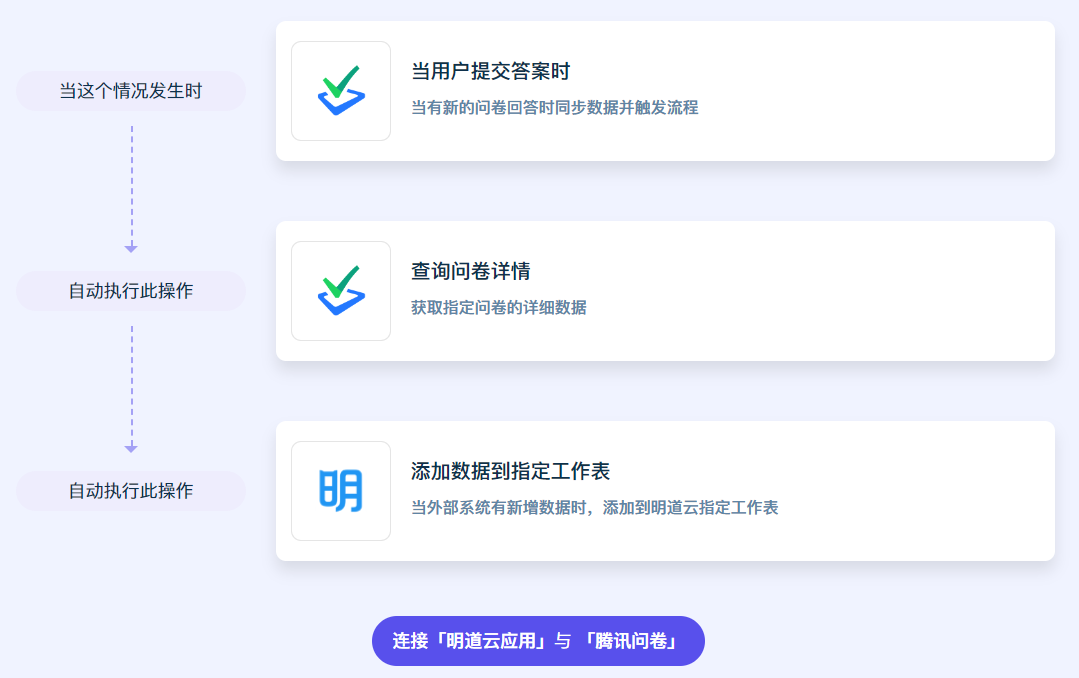
Task: Click the Tencent Survey icon beside 查询问卷详情
Action: click(341, 291)
